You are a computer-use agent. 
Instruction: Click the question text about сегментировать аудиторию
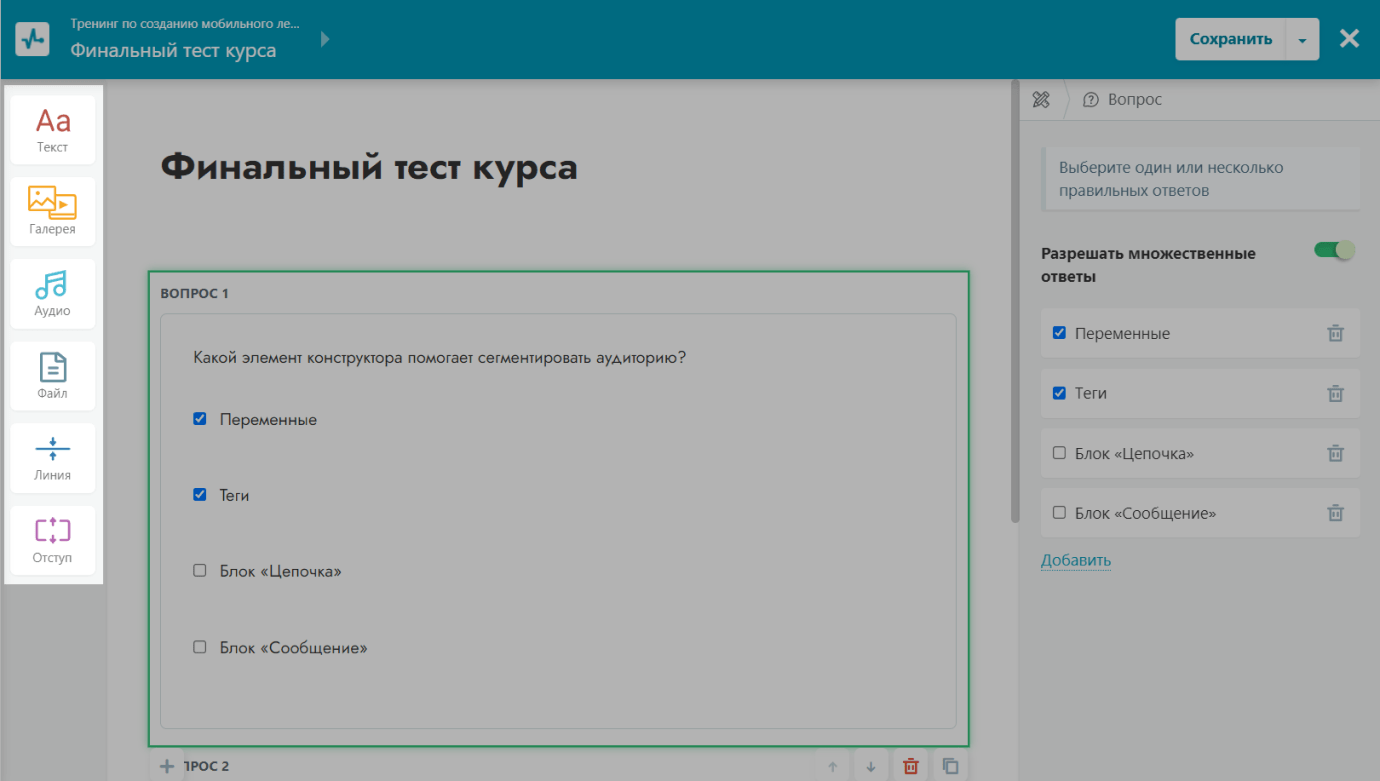coord(439,358)
